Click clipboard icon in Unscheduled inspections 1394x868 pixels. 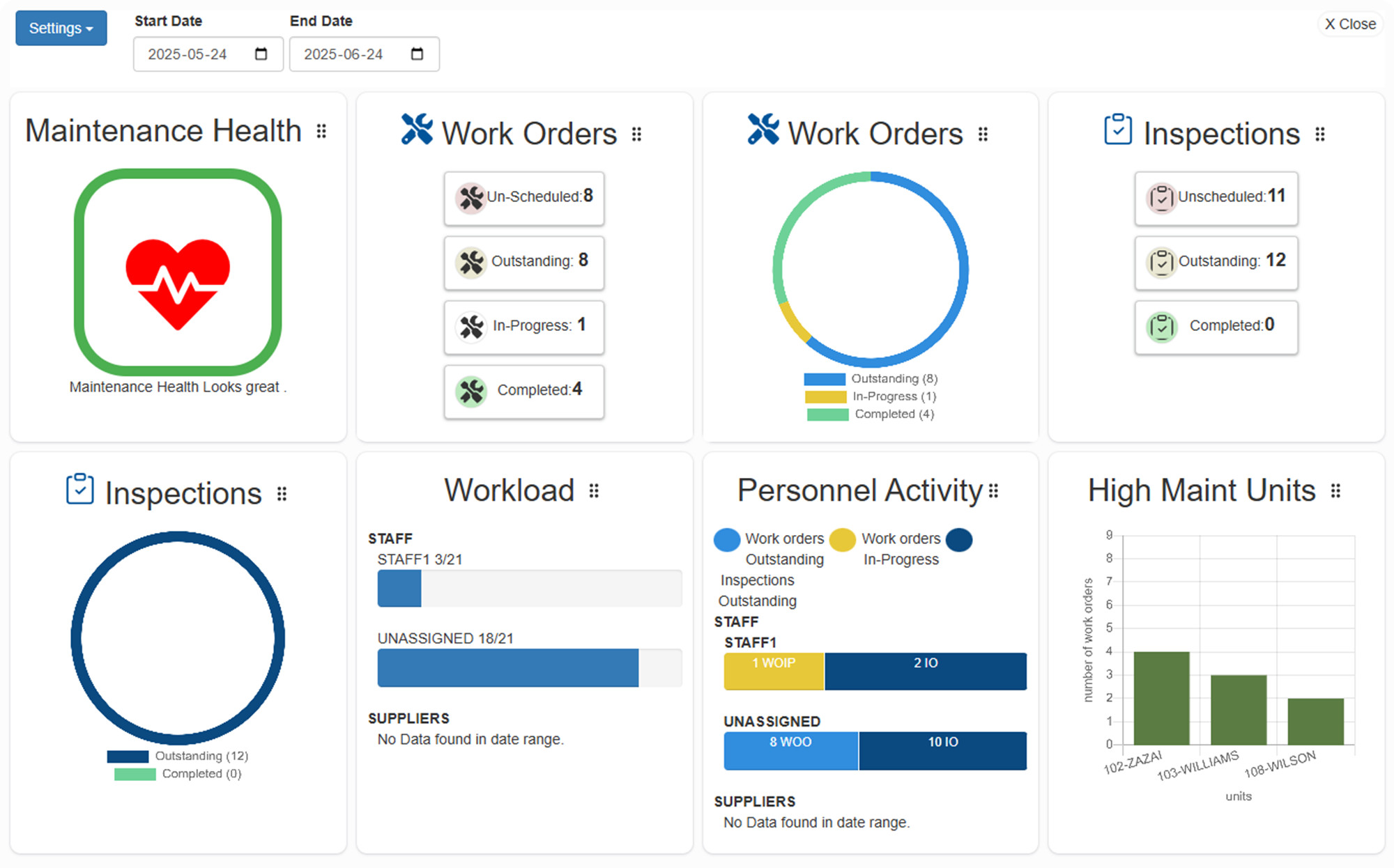1161,198
